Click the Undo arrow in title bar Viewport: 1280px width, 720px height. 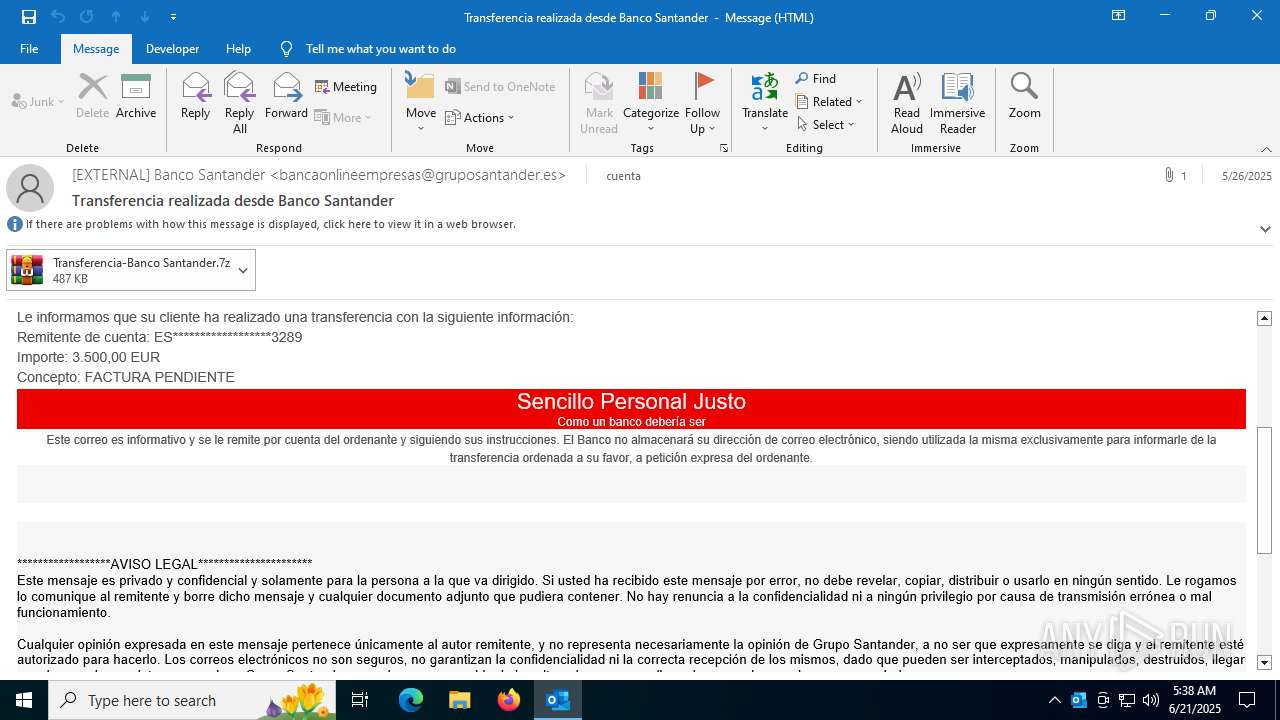point(58,17)
